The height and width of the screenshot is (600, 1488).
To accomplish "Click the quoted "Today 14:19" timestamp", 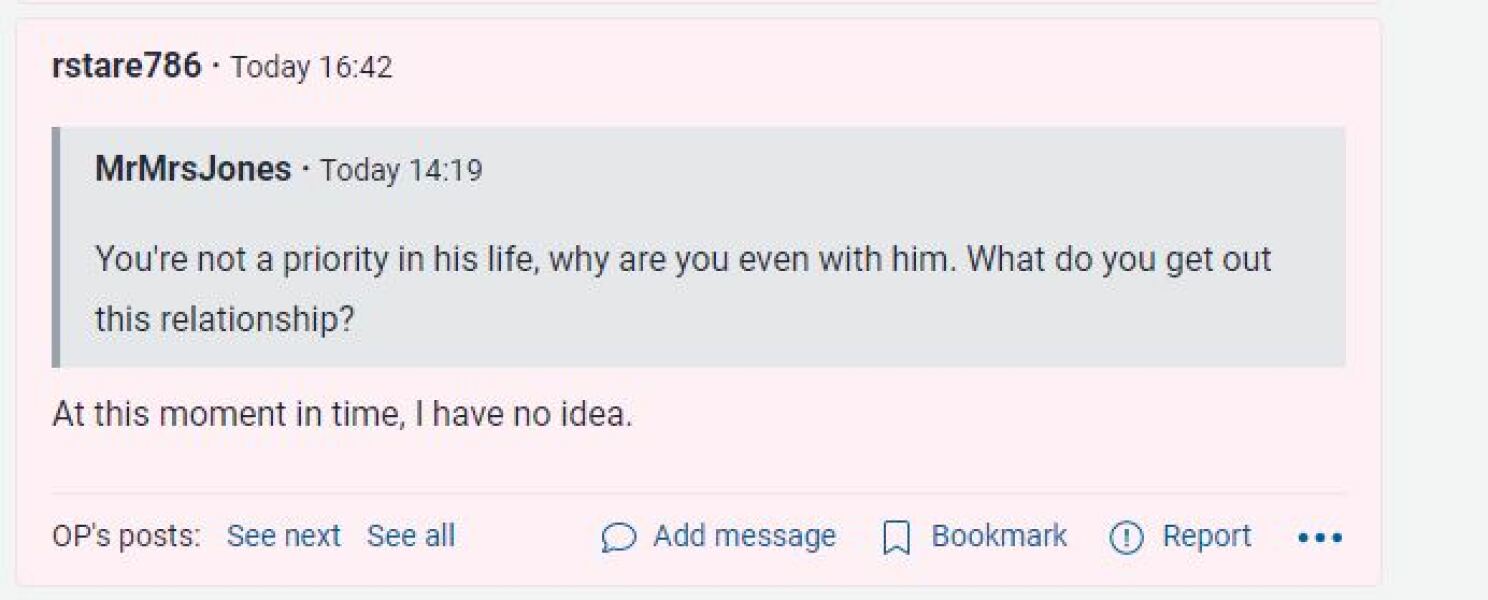I will click(401, 170).
